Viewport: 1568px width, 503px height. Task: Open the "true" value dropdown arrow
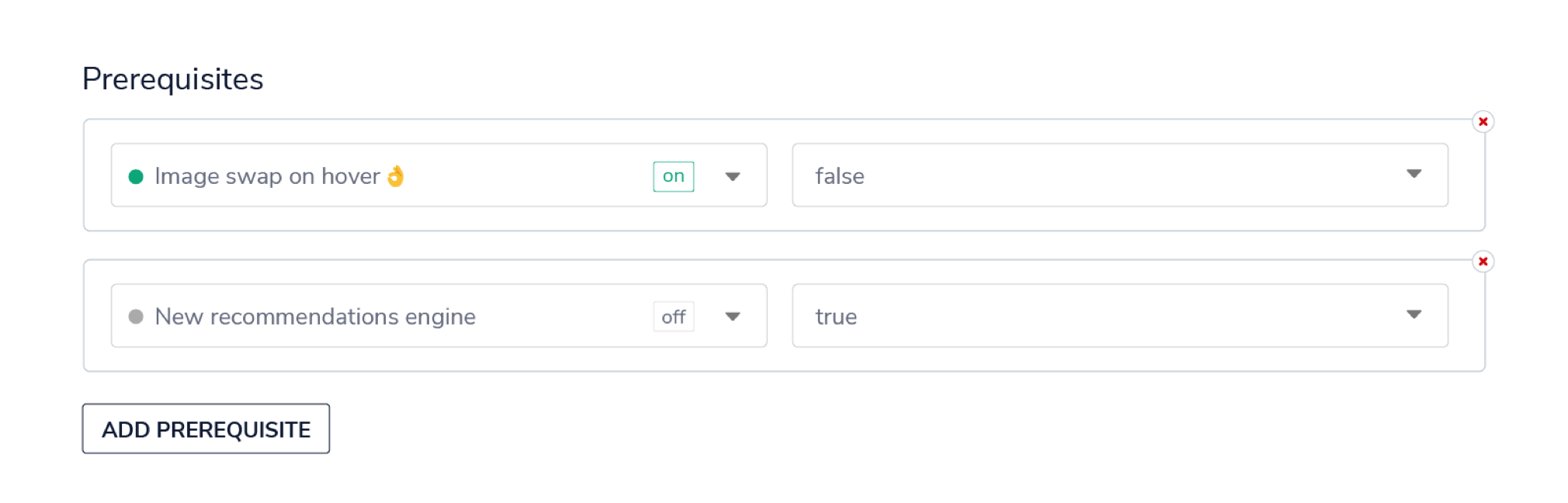pyautogui.click(x=1414, y=314)
